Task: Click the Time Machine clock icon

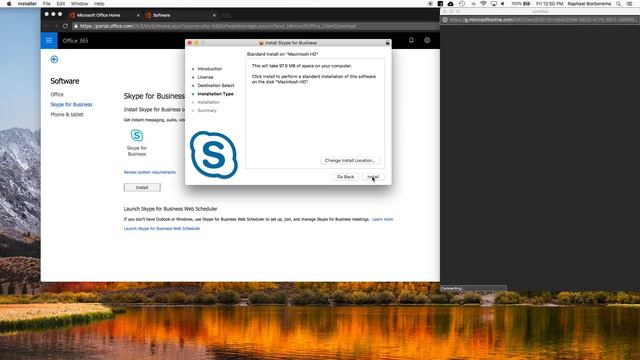Action: [x=462, y=4]
